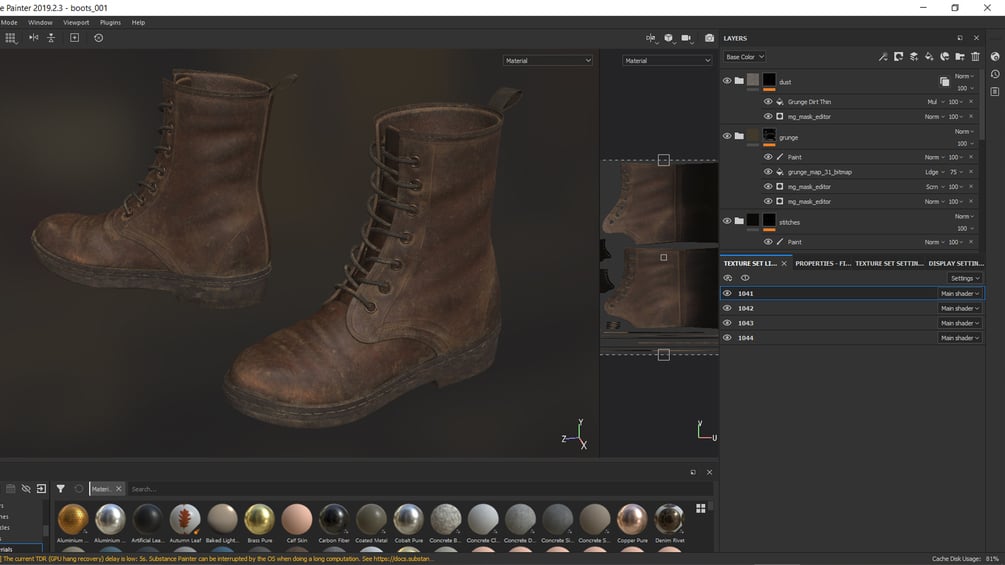The width and height of the screenshot is (1005, 565).
Task: Click the Settings button in Texture Set List
Action: [x=964, y=278]
